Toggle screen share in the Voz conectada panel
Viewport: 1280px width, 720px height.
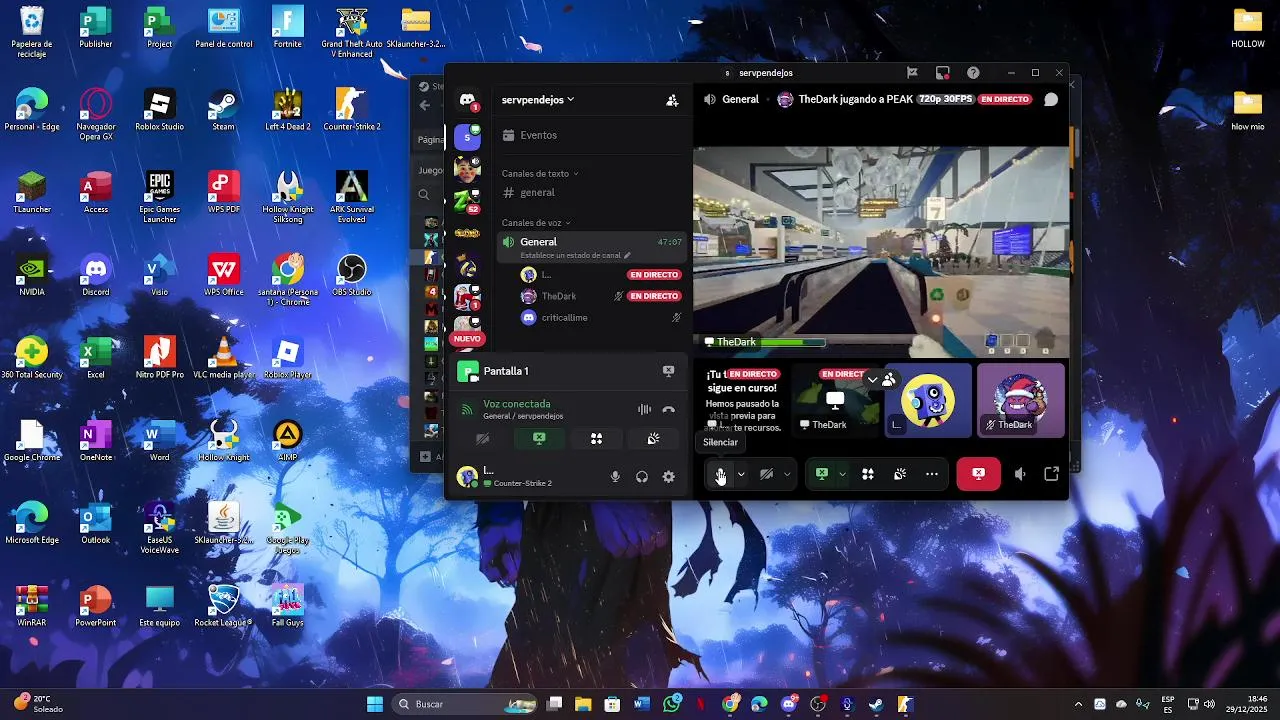pyautogui.click(x=539, y=438)
